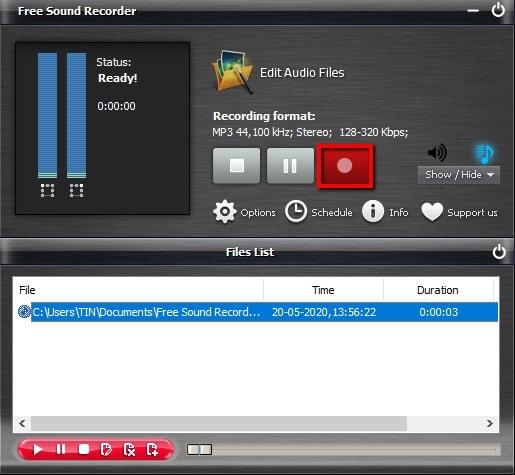The width and height of the screenshot is (515, 475).
Task: Start recording with the red record button
Action: [x=345, y=166]
